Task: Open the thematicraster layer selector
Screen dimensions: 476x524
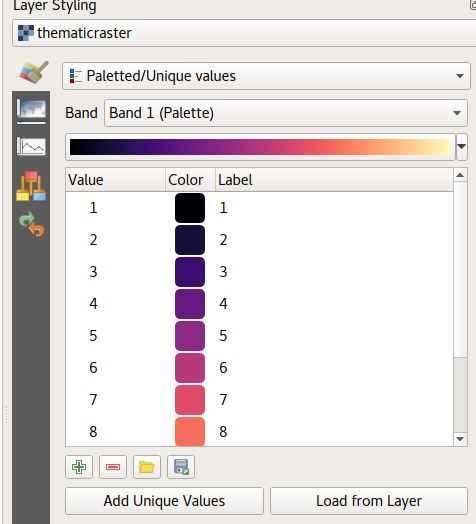Action: pyautogui.click(x=244, y=33)
